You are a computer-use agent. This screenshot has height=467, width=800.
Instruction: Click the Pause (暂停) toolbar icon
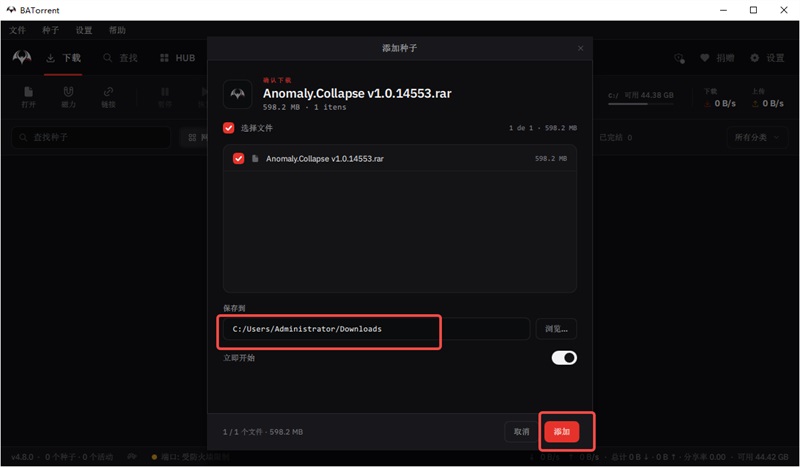pyautogui.click(x=165, y=92)
